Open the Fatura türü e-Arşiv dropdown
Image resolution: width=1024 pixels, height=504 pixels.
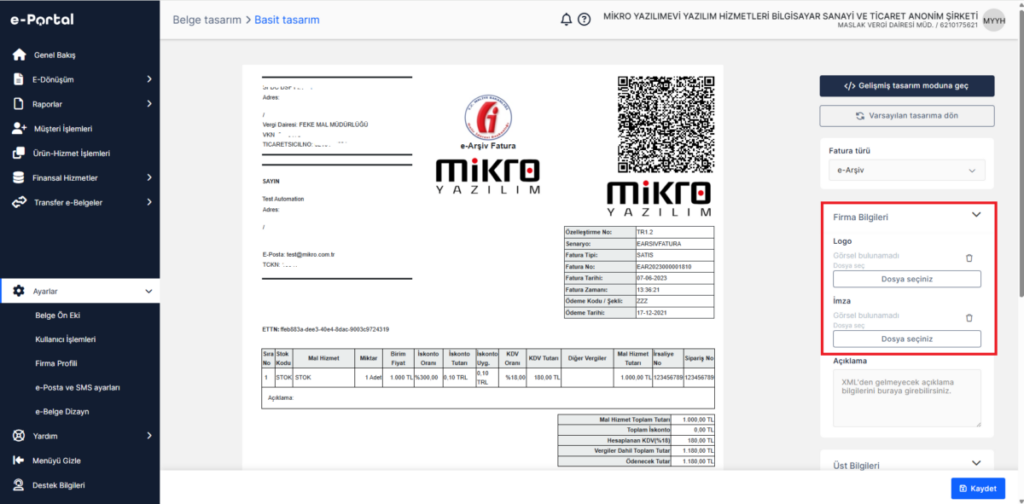tap(906, 170)
